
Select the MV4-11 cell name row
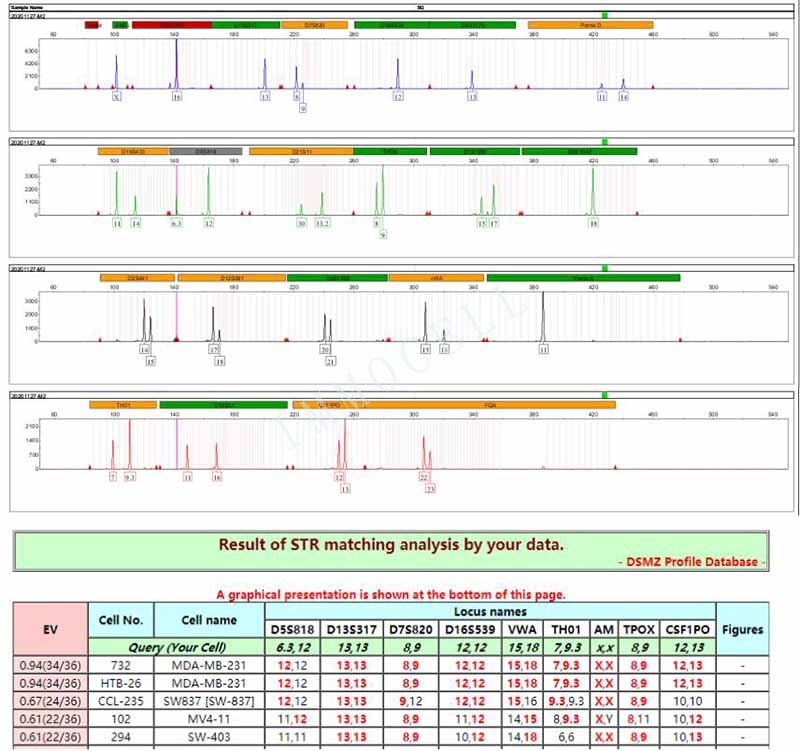point(209,719)
